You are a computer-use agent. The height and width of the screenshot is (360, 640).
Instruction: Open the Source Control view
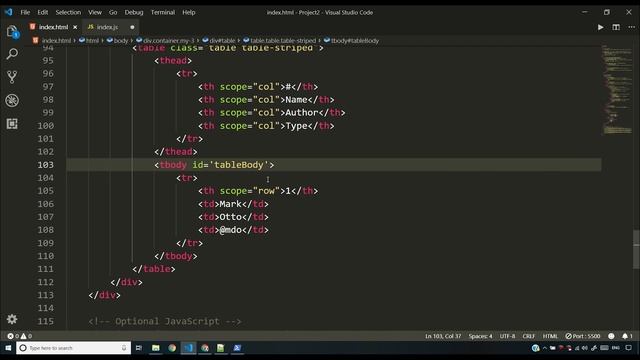tap(12, 77)
